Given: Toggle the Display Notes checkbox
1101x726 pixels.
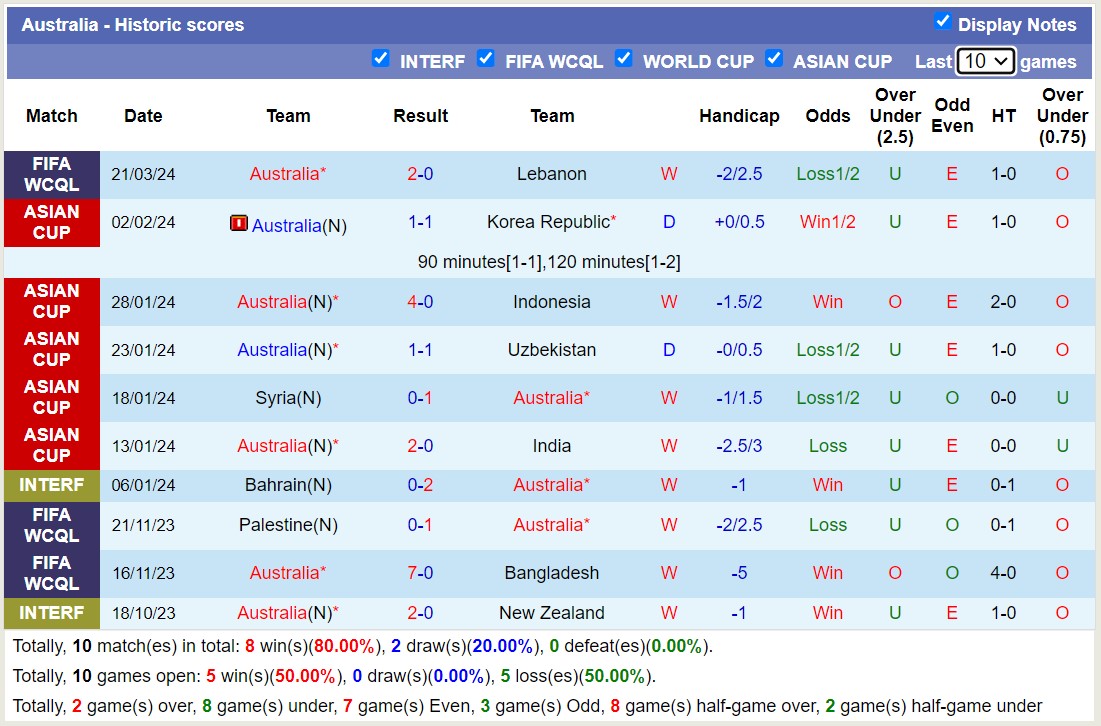Looking at the screenshot, I should 942,22.
